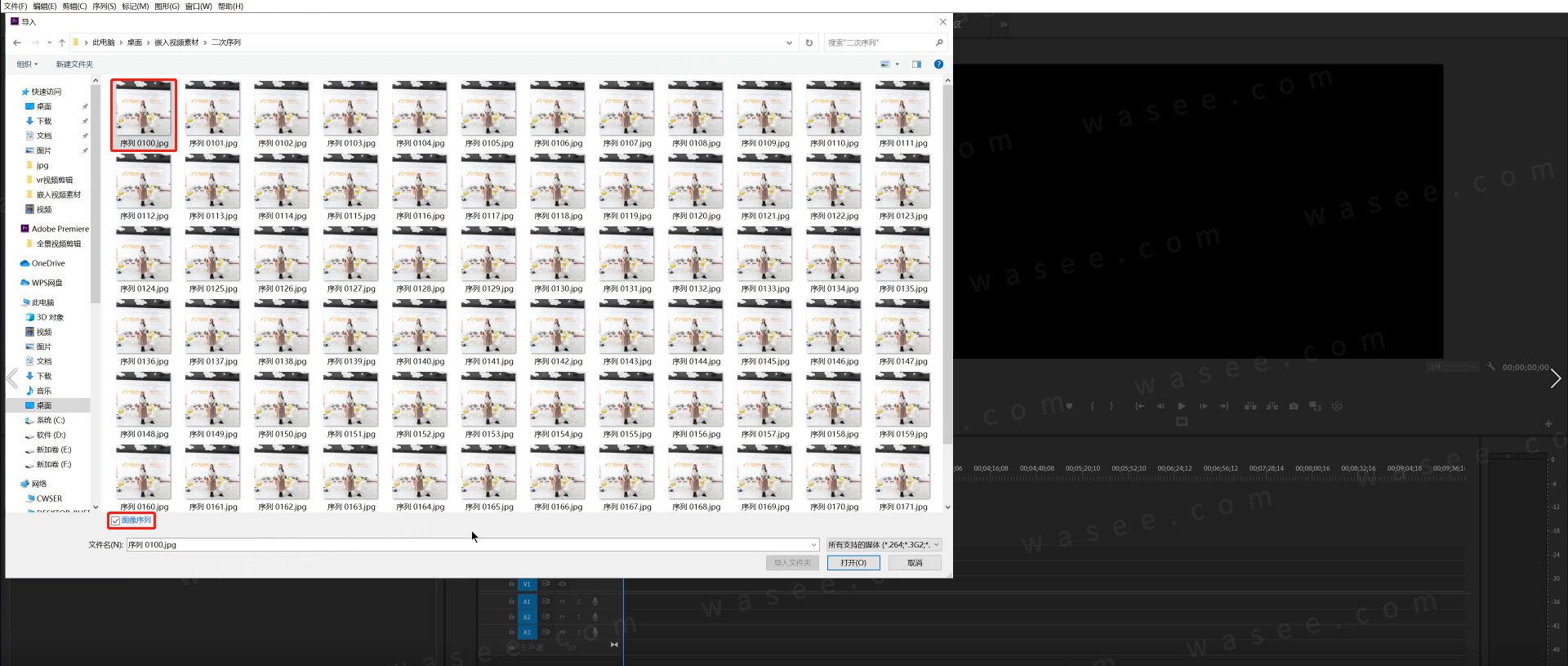1568x666 pixels.
Task: Solo track A2 in the timeline
Action: [x=579, y=617]
